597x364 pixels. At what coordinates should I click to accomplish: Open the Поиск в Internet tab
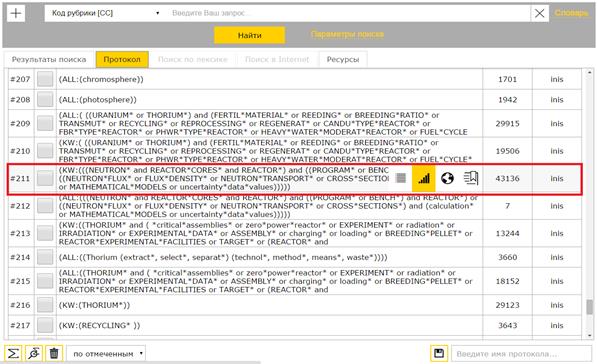(277, 59)
